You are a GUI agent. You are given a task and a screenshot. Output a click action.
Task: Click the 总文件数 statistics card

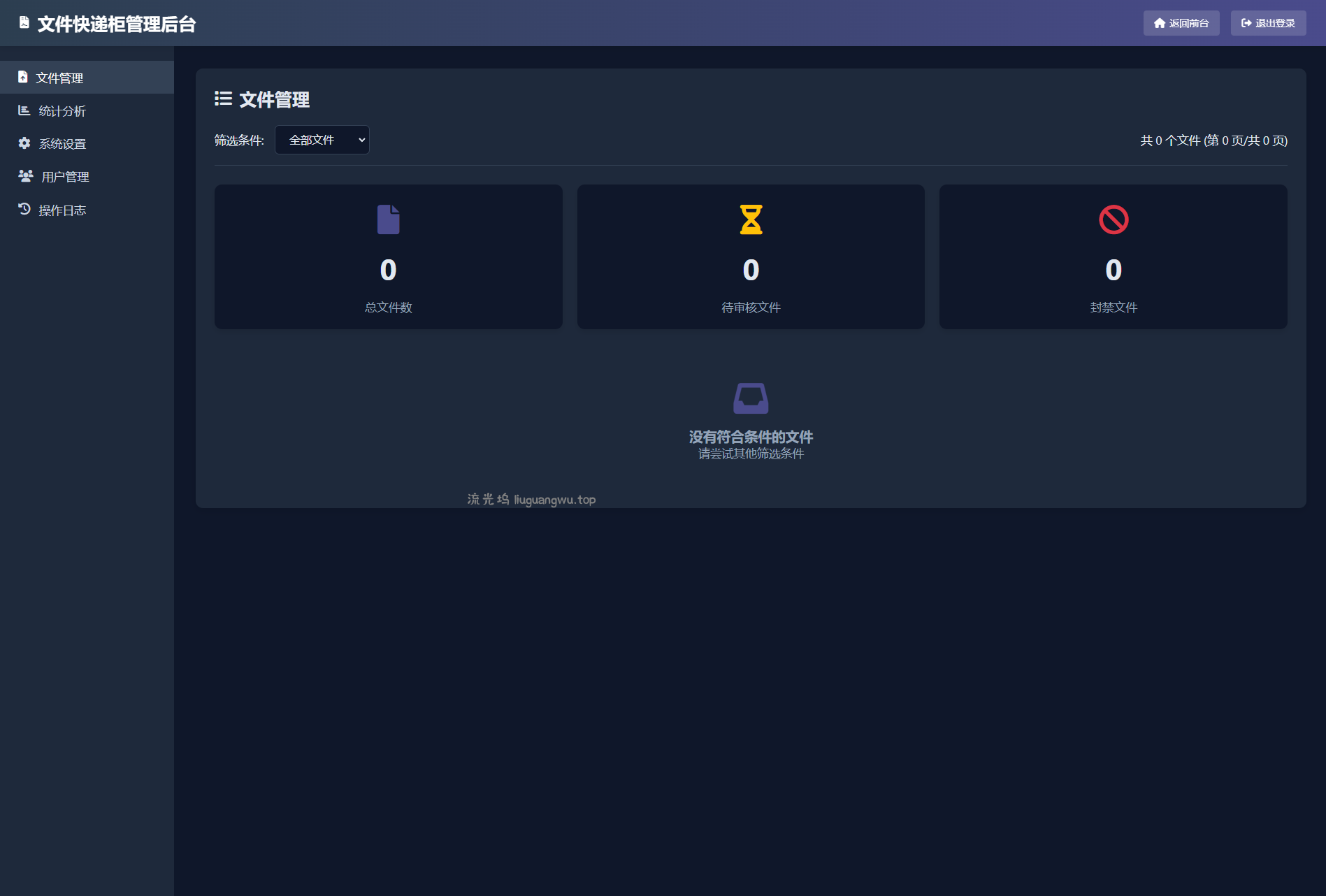[388, 256]
